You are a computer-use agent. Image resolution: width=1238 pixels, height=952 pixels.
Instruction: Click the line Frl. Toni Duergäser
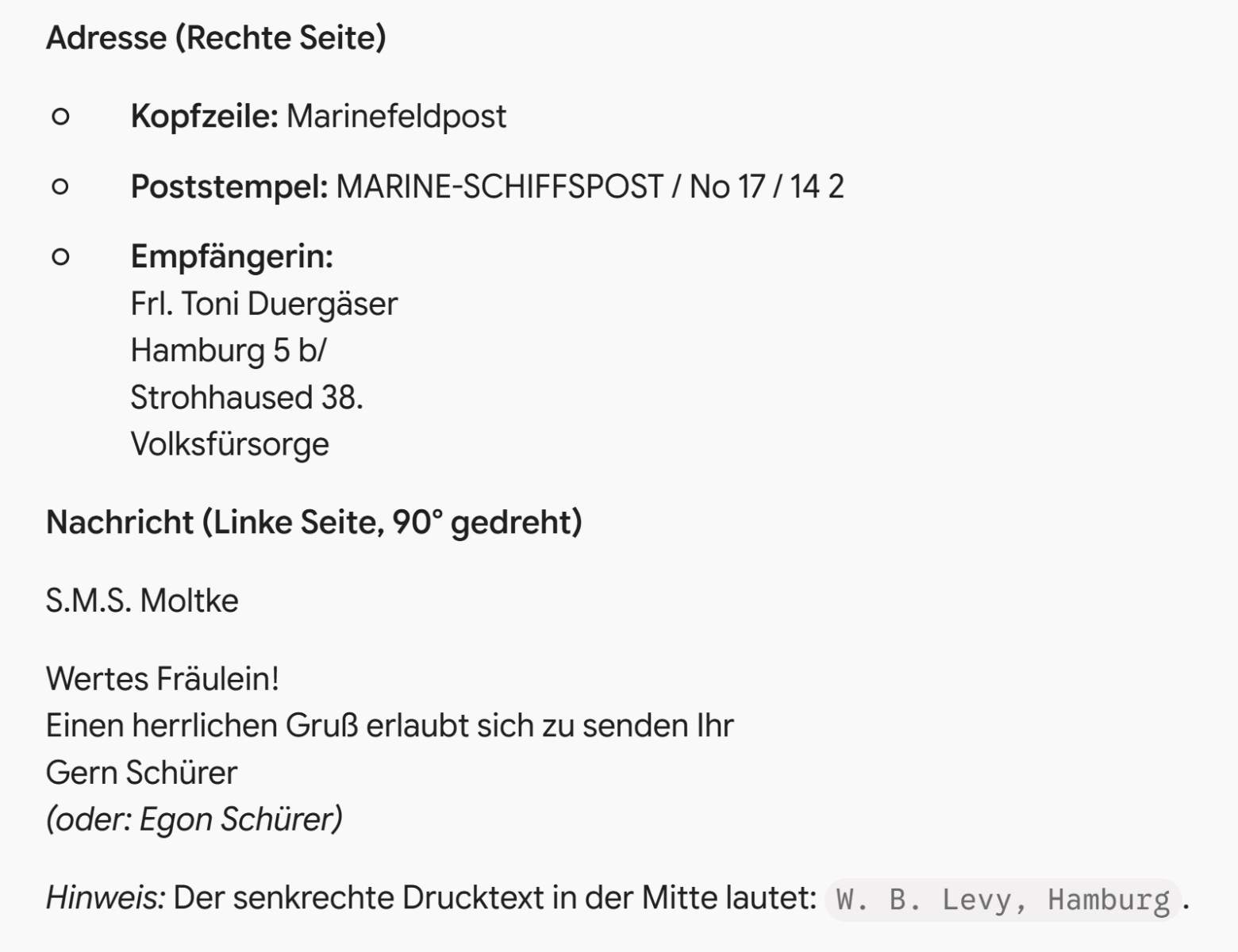264,304
